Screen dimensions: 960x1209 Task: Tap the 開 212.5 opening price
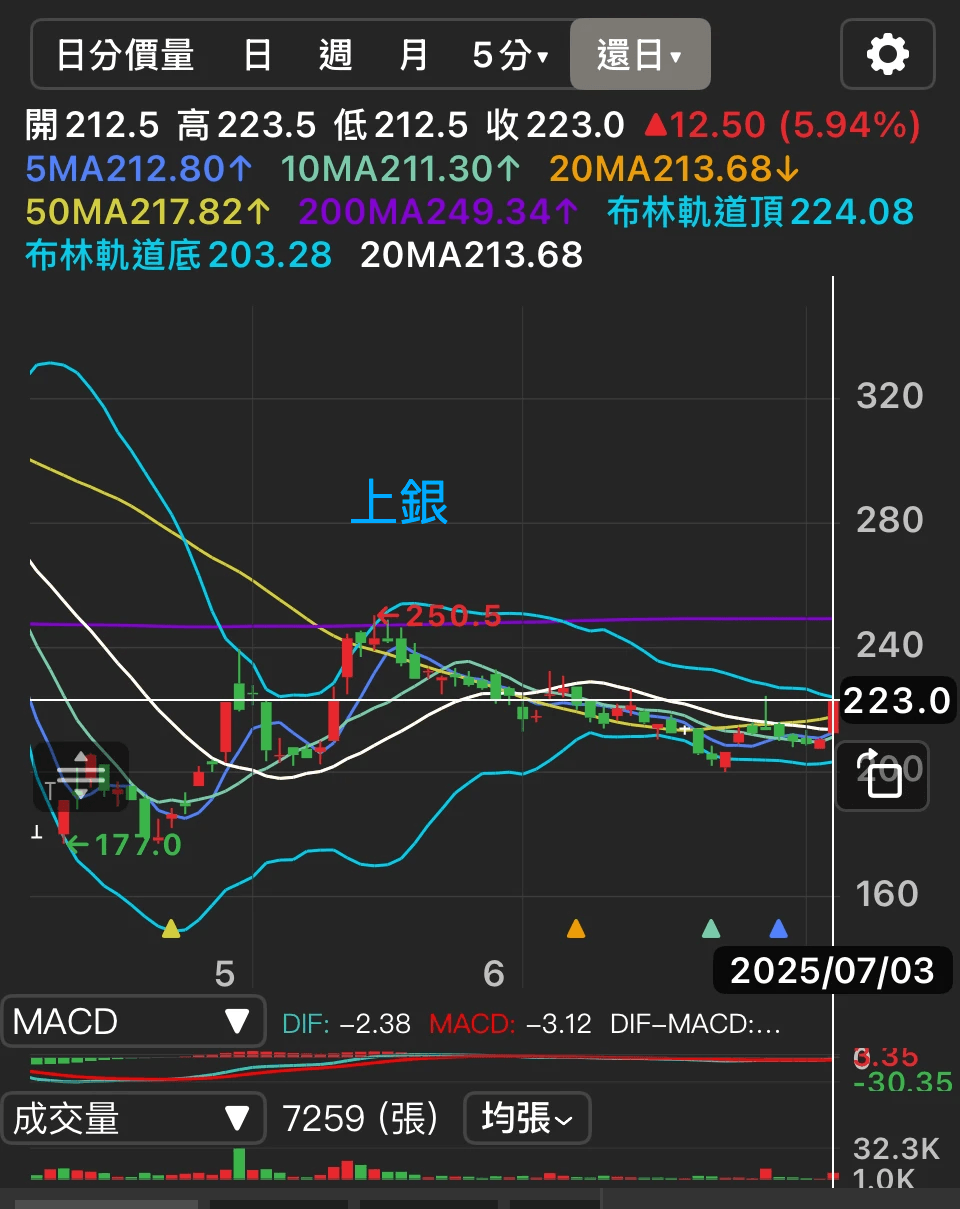(92, 125)
